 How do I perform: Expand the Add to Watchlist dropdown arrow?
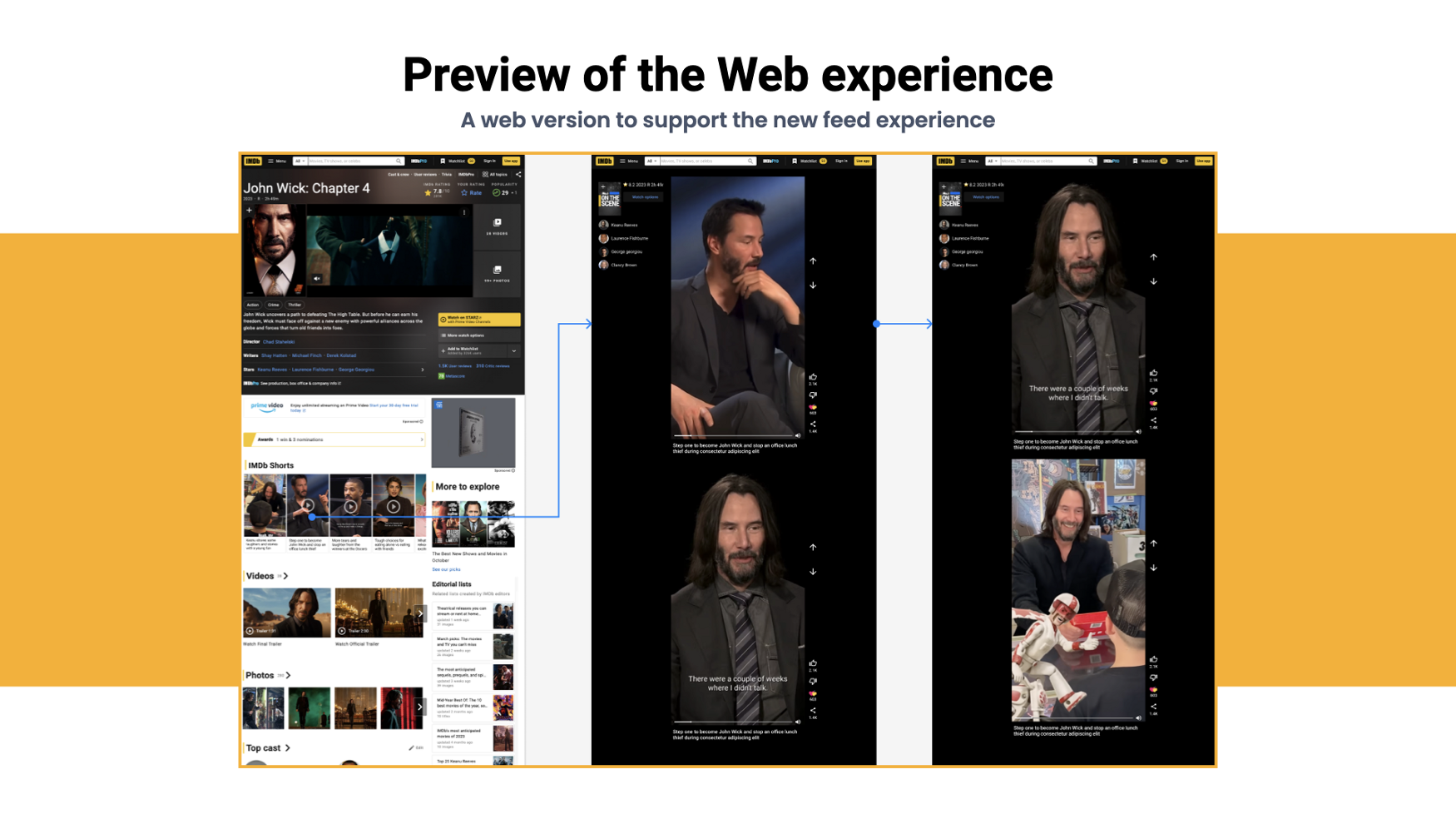click(514, 350)
